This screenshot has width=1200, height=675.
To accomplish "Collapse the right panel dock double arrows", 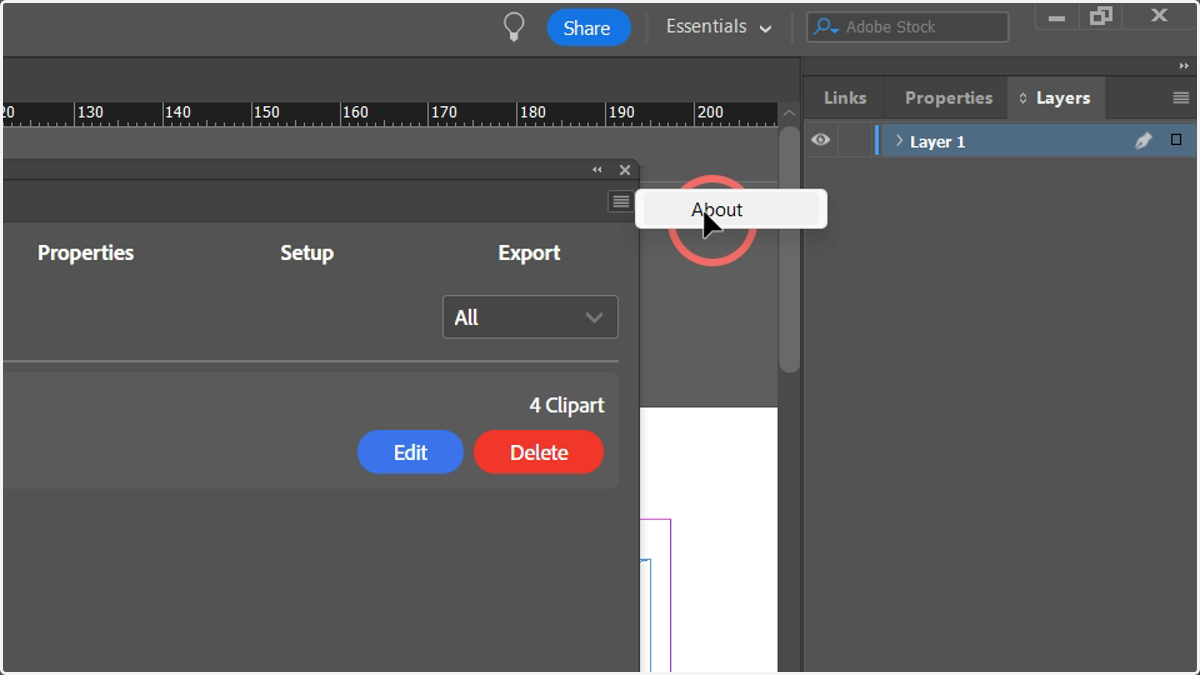I will tap(1185, 66).
